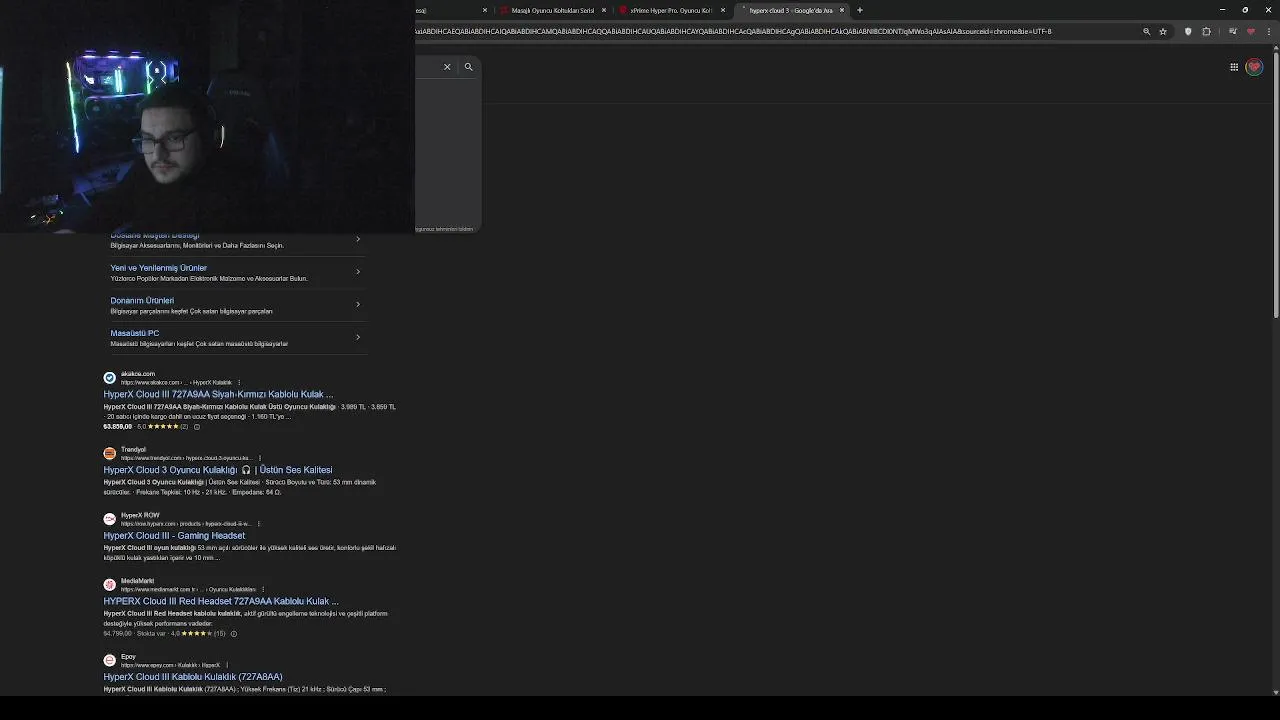This screenshot has height=720, width=1280.
Task: Open Yeni ve Yenilenmiş Ürünler sitelink
Action: [x=158, y=268]
